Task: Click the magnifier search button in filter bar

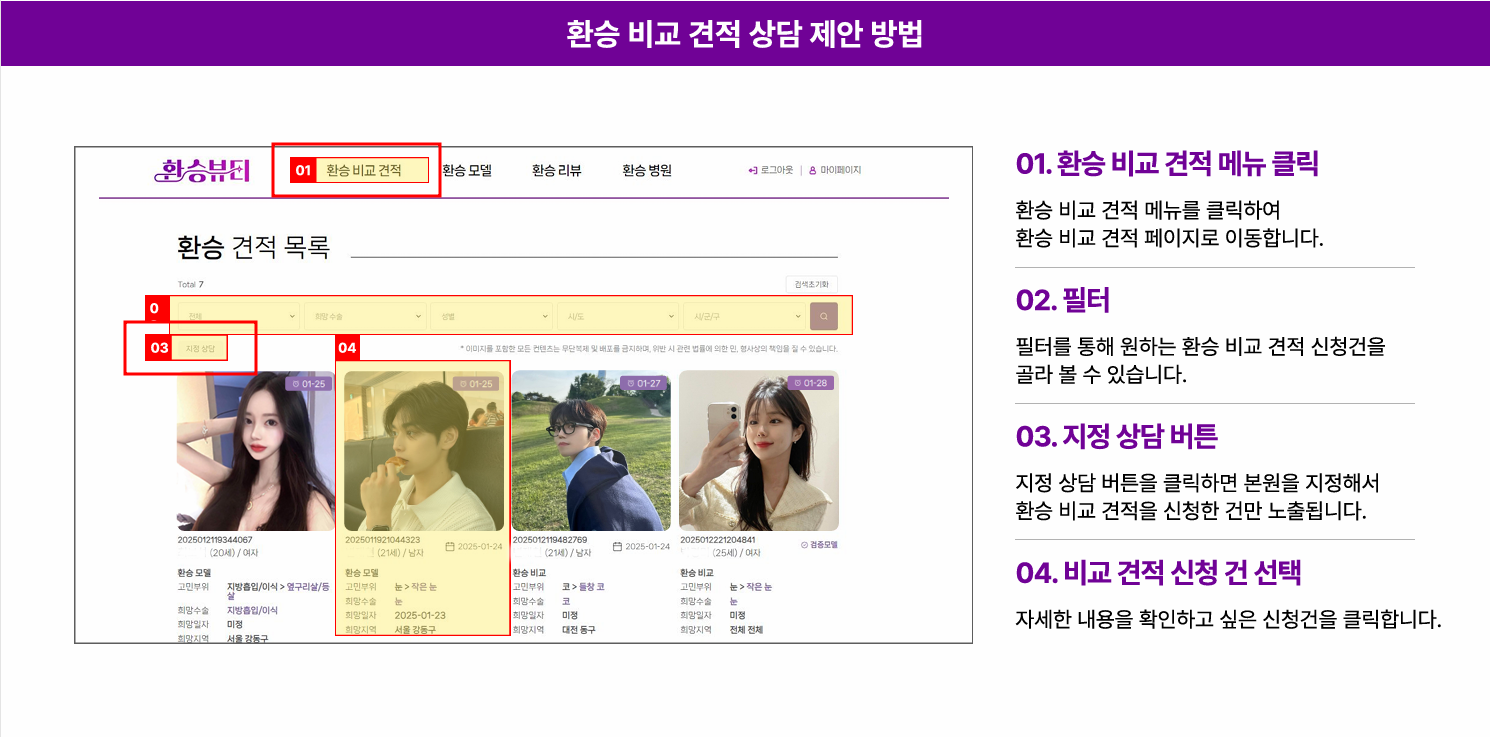Action: [x=823, y=316]
